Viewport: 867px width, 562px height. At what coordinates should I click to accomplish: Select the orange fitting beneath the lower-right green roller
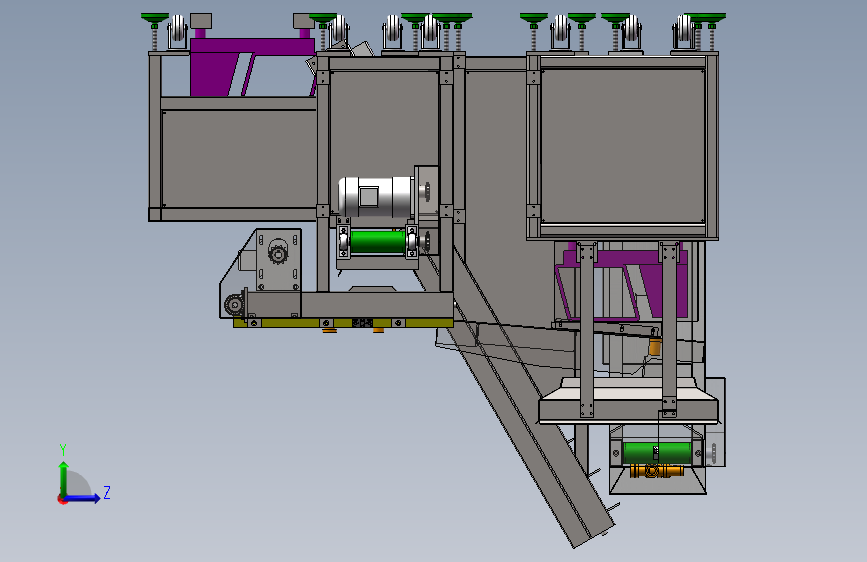(656, 471)
